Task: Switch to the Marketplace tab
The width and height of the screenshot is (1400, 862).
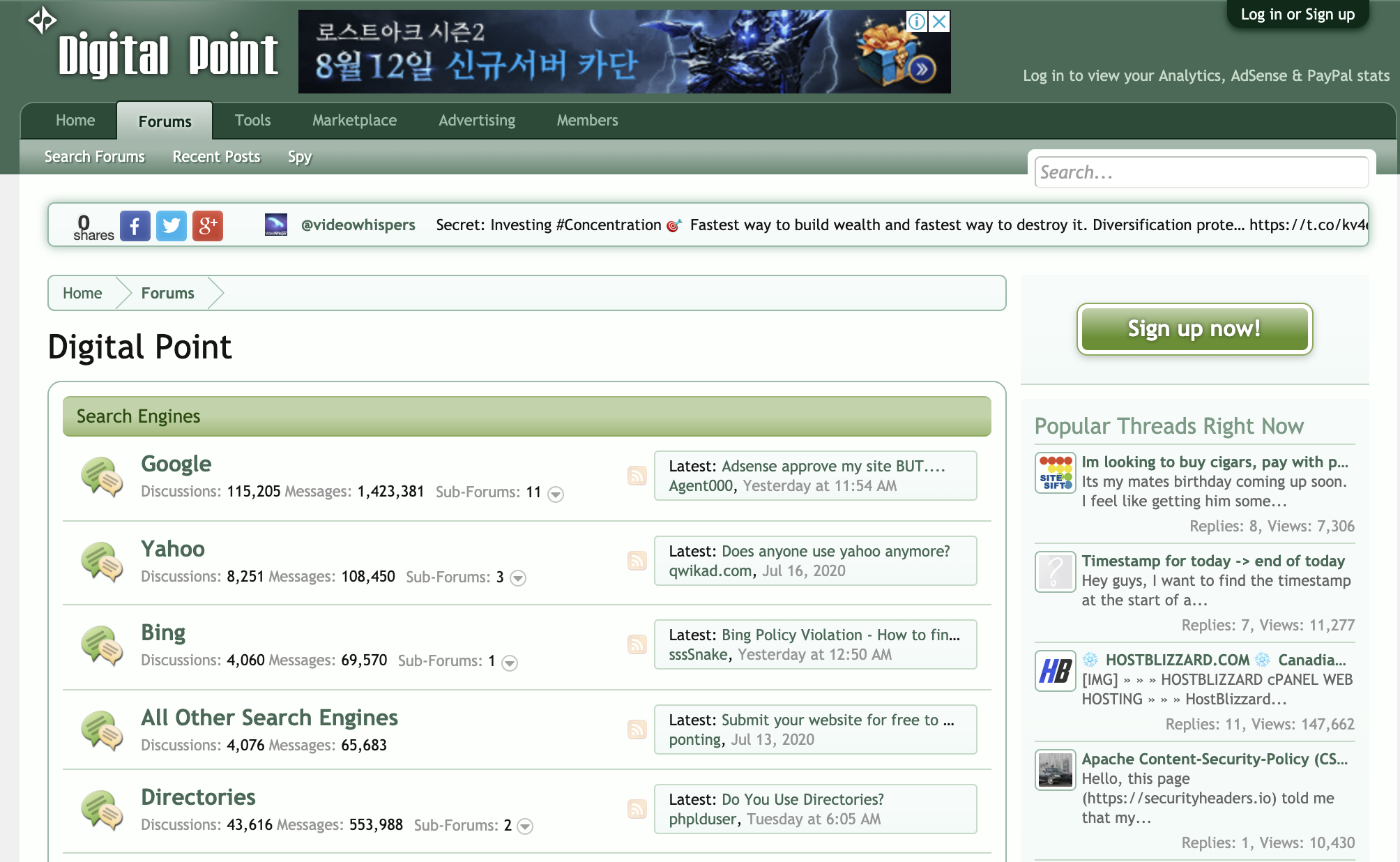Action: (x=354, y=120)
